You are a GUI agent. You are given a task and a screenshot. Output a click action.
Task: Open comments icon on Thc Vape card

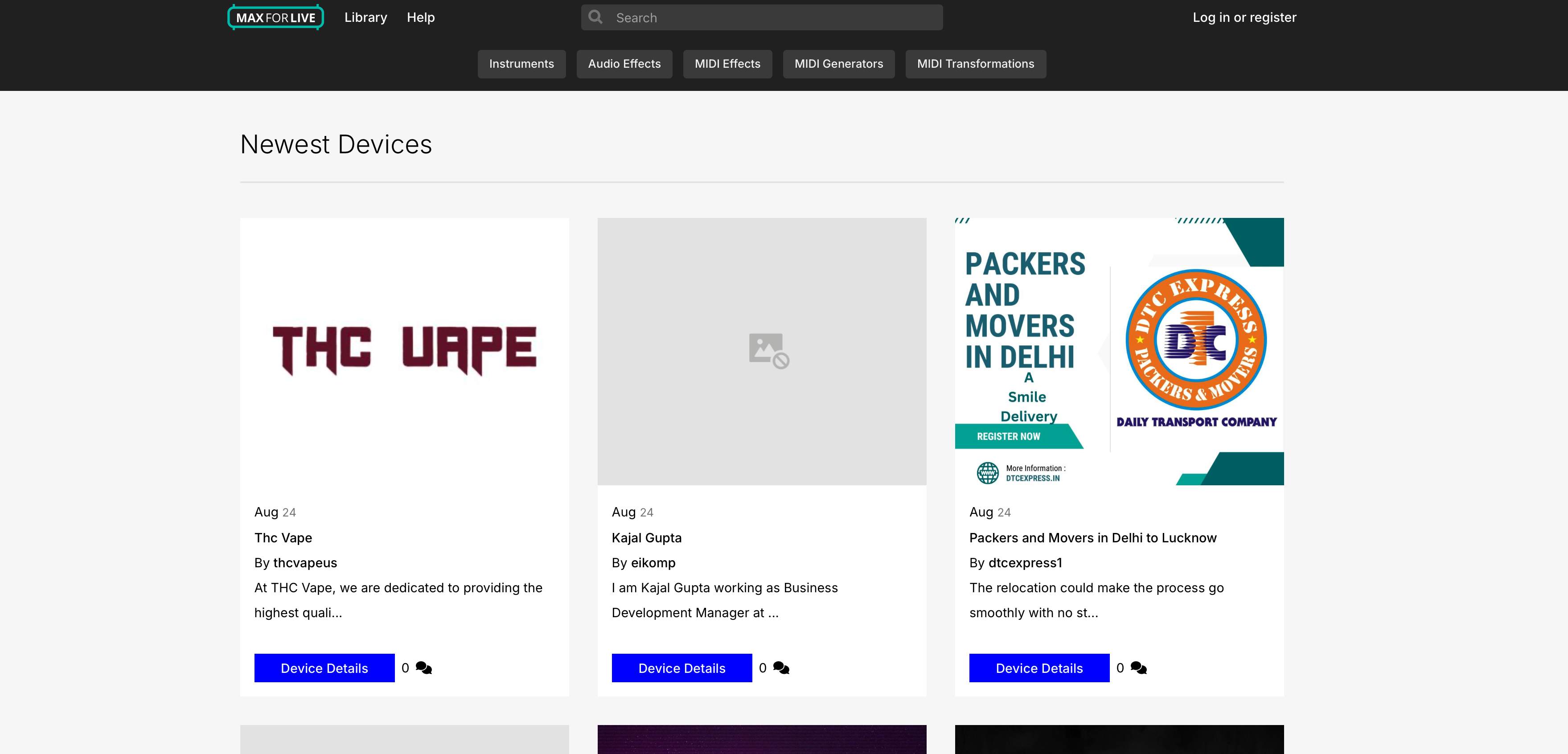click(x=424, y=668)
